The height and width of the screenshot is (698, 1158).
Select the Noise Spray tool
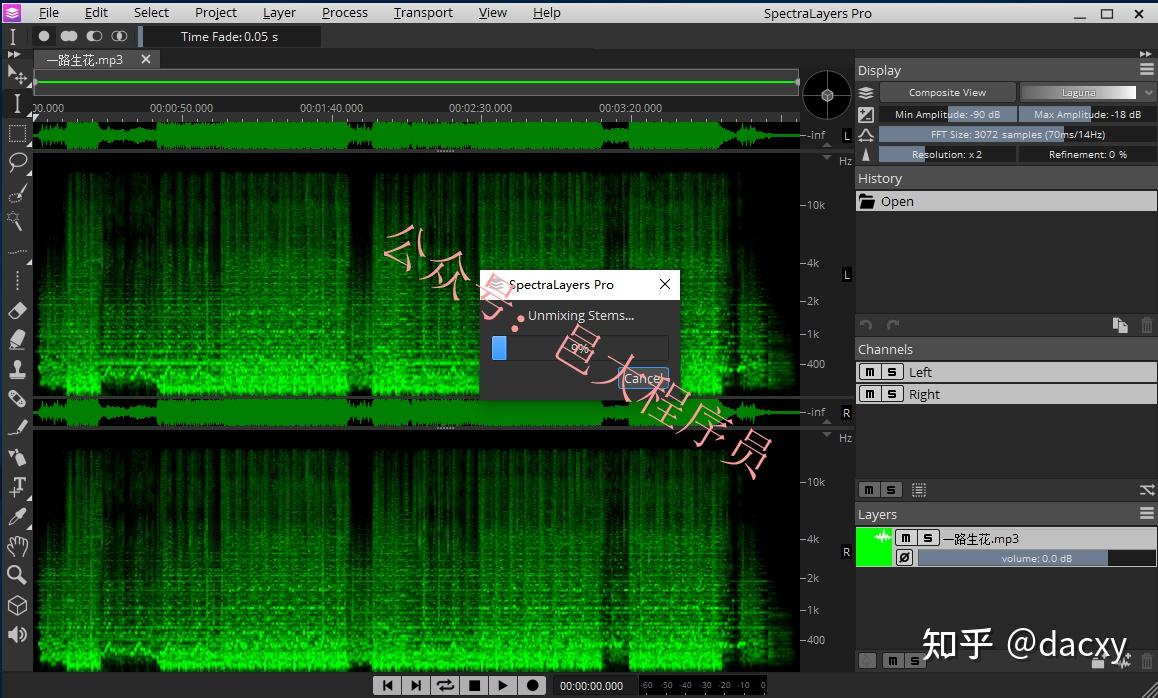(16, 457)
